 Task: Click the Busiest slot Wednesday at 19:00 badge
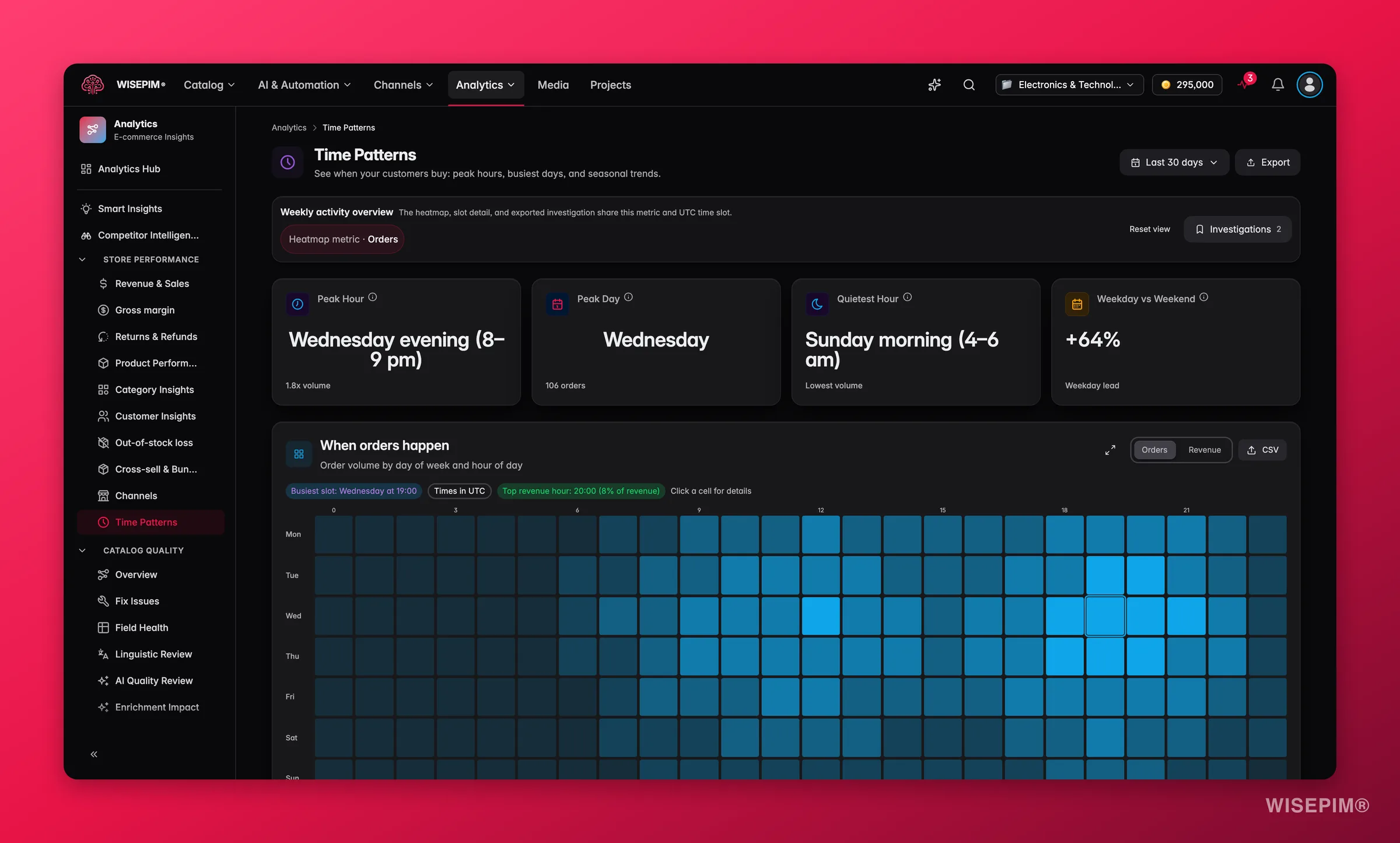click(353, 491)
